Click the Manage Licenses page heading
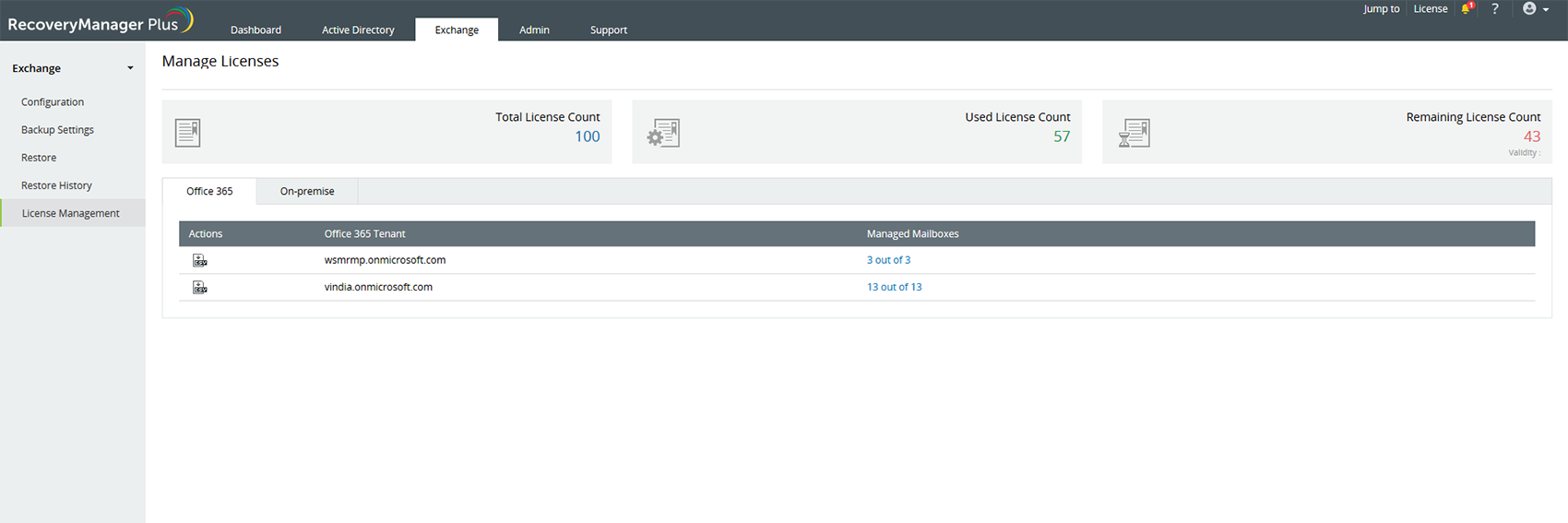Screen dimensions: 1568x523 [220, 61]
